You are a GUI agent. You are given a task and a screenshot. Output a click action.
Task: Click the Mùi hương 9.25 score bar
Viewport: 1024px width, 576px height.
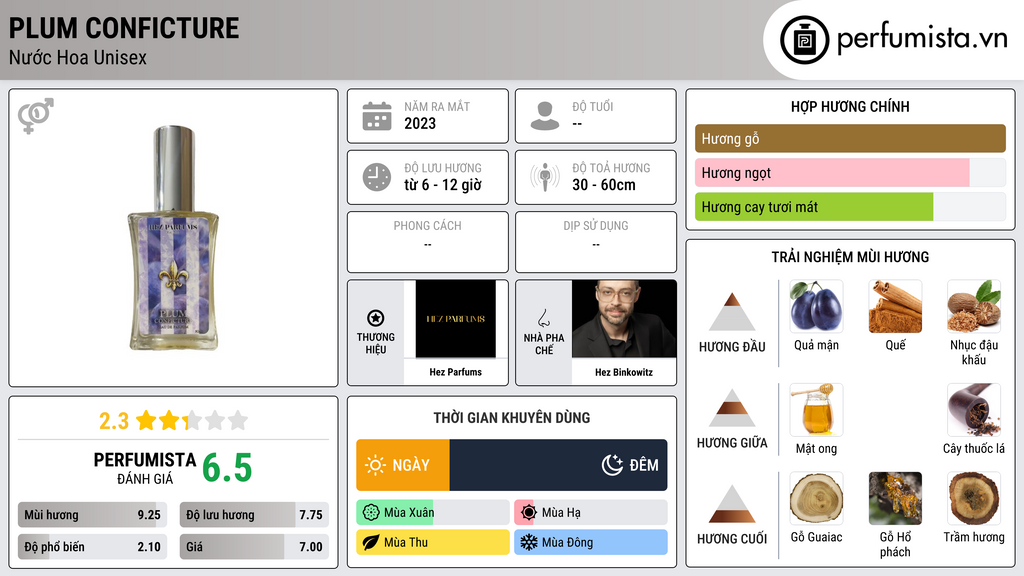tap(92, 515)
